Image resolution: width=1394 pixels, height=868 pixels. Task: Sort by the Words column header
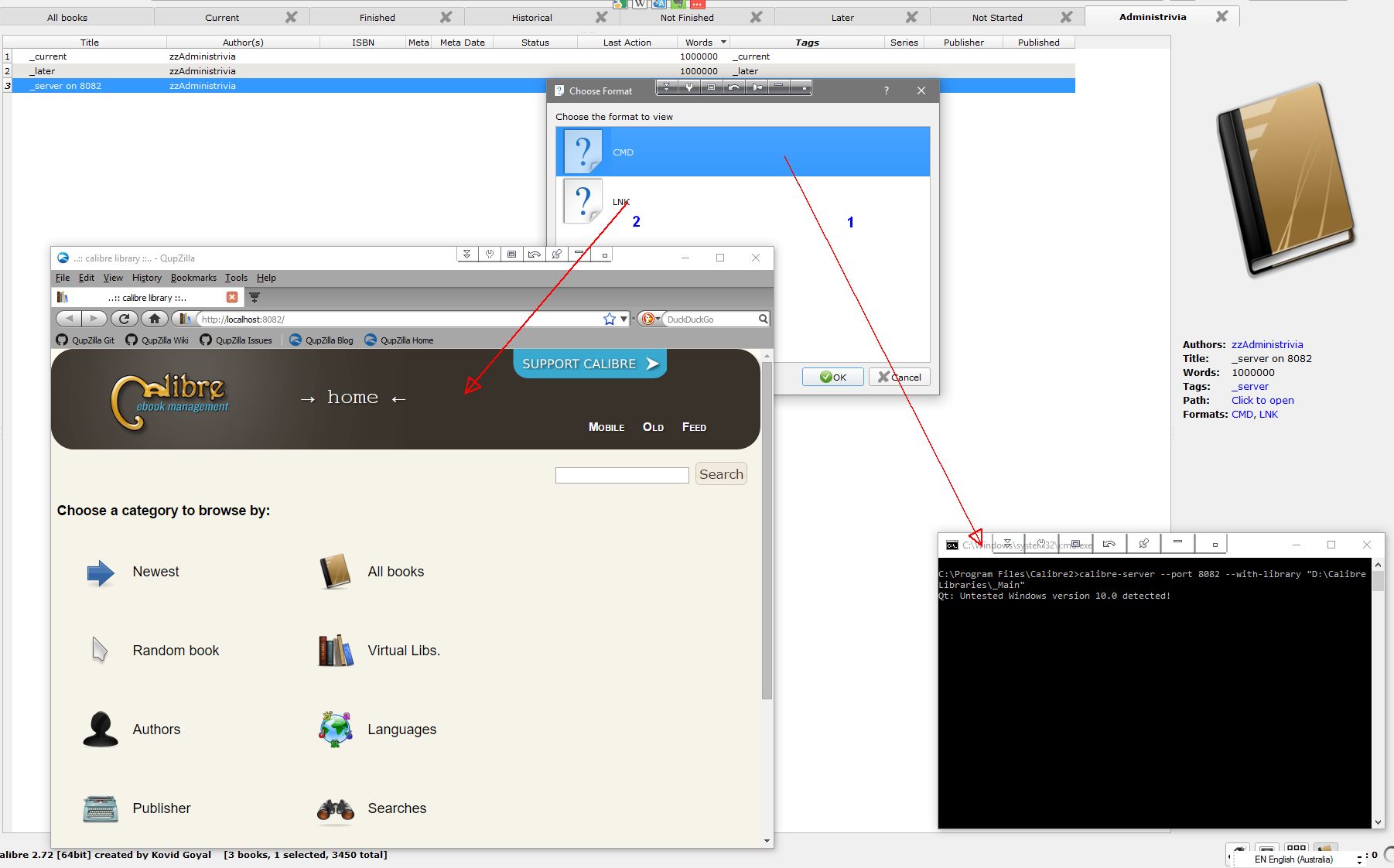(x=703, y=43)
